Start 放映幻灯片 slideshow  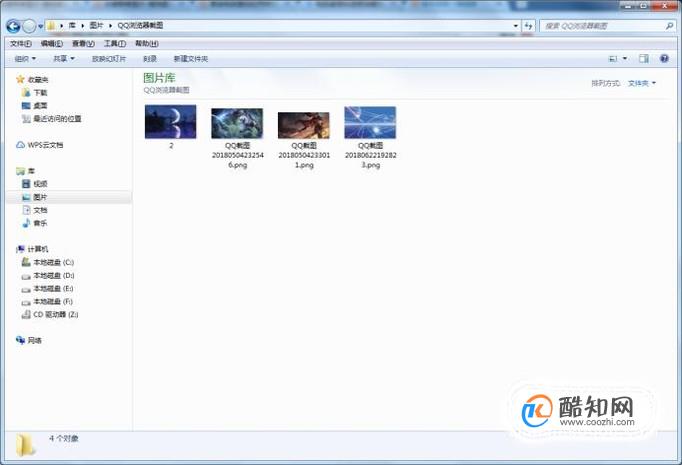click(x=109, y=59)
